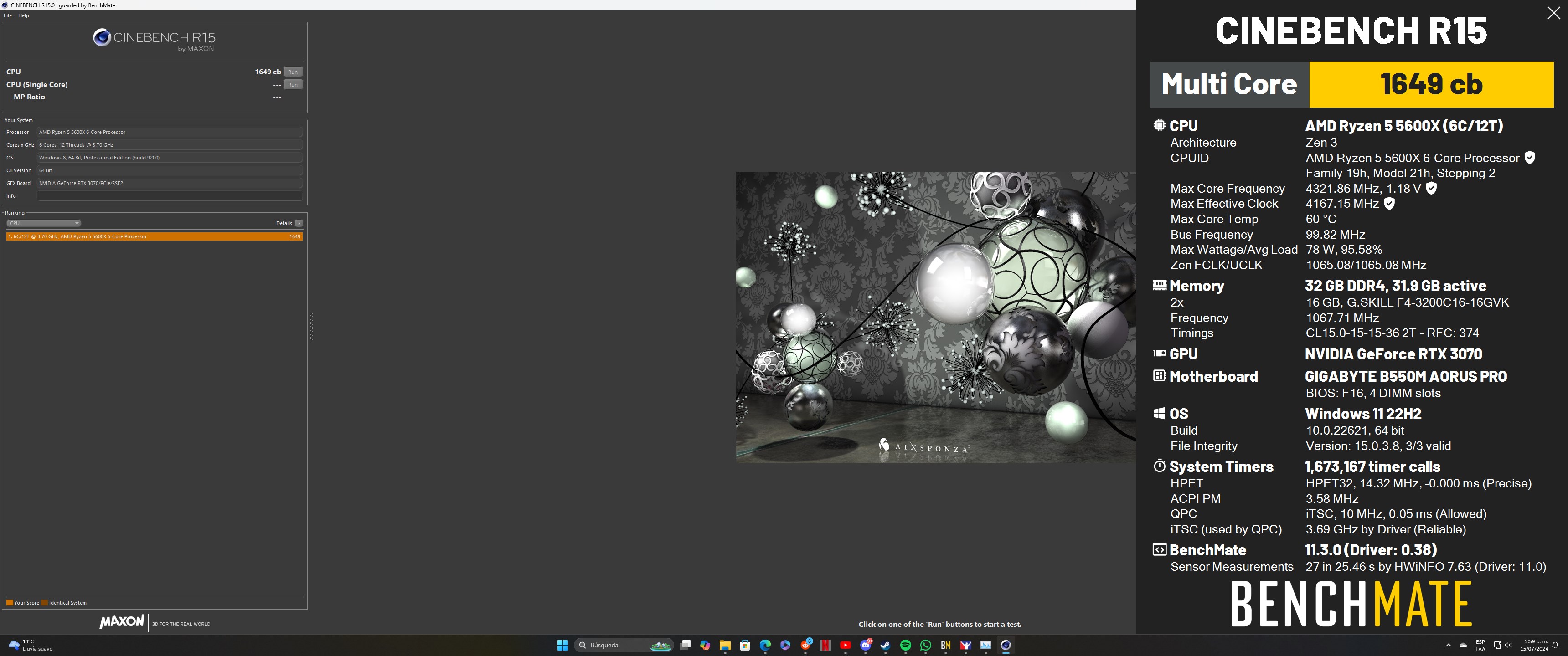The width and height of the screenshot is (1568, 656).
Task: Click the G.SKILL F4-3200C16-16GVK memory line
Action: [1407, 302]
